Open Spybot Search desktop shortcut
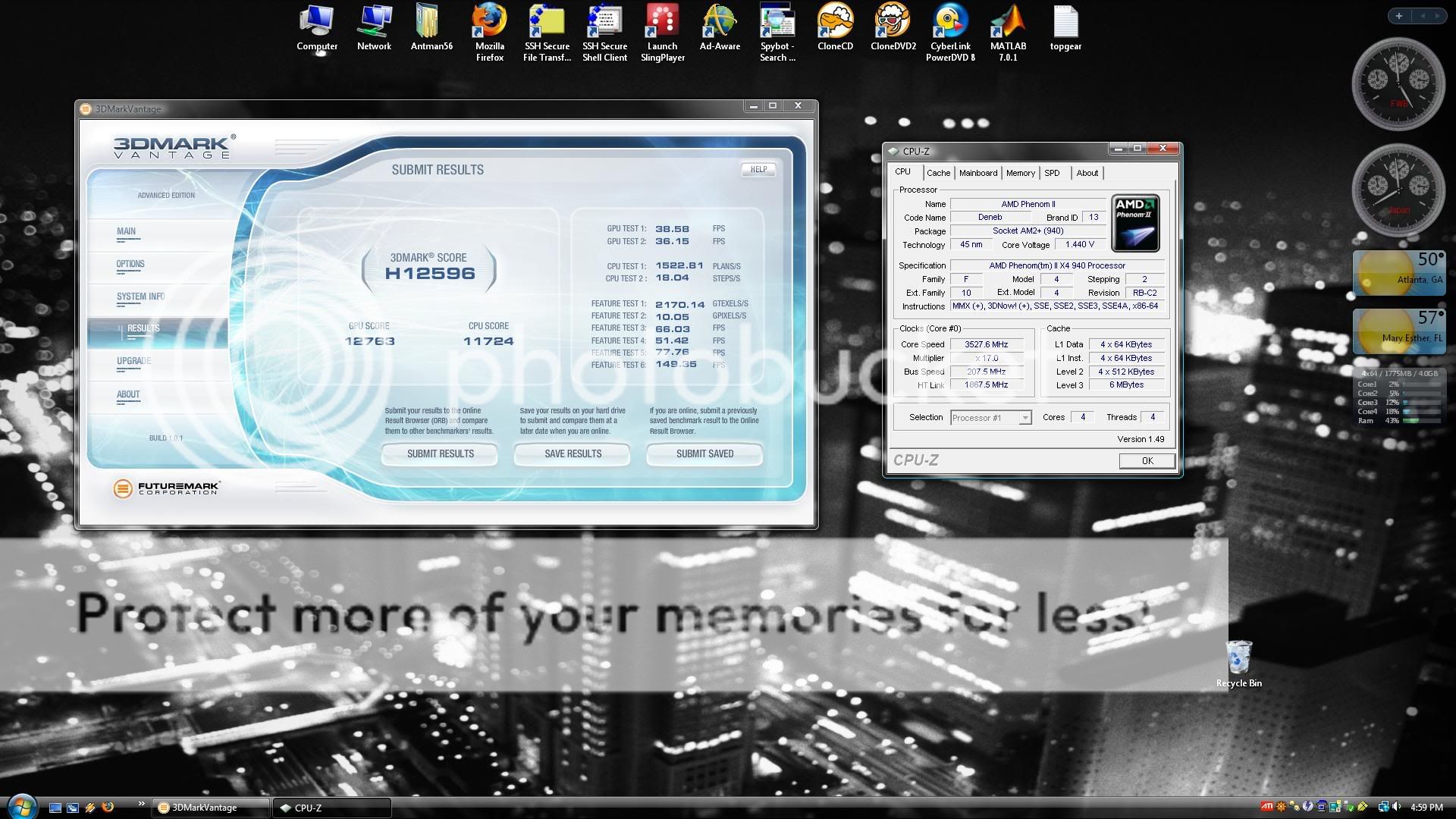Screen dimensions: 1456x819 click(x=777, y=33)
